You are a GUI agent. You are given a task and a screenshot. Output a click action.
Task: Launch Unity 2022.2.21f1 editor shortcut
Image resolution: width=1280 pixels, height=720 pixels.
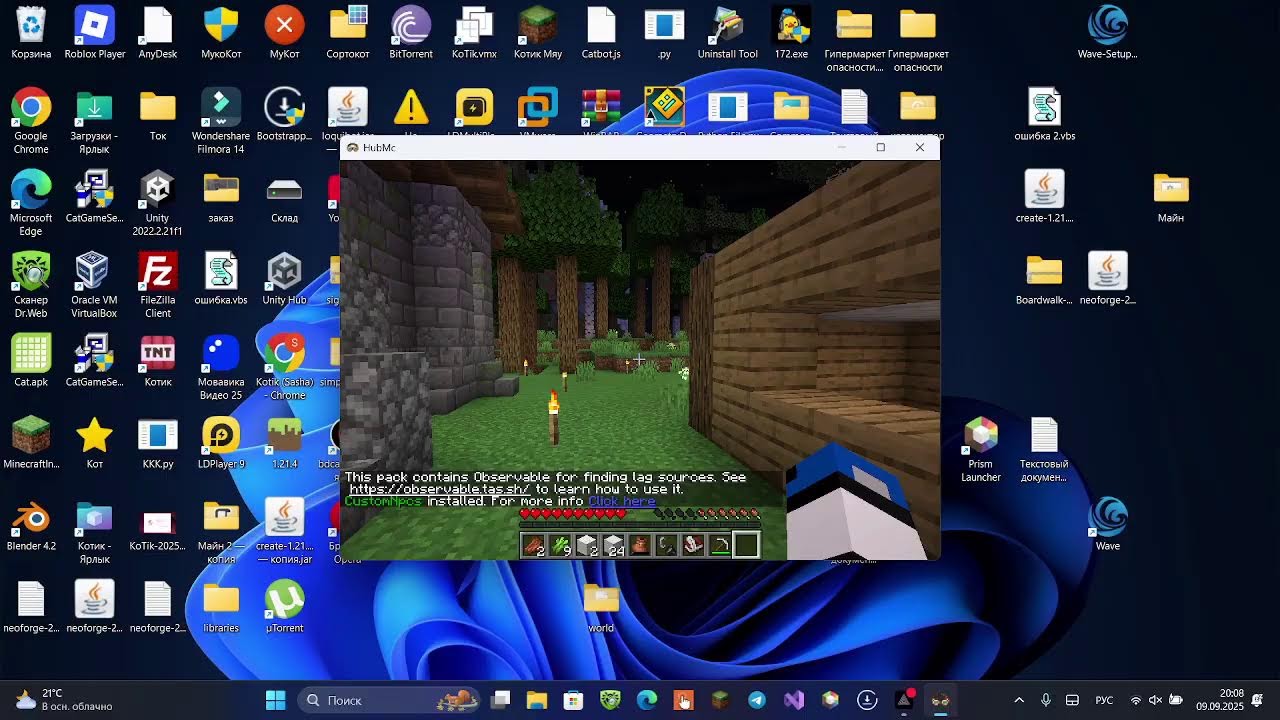click(157, 204)
